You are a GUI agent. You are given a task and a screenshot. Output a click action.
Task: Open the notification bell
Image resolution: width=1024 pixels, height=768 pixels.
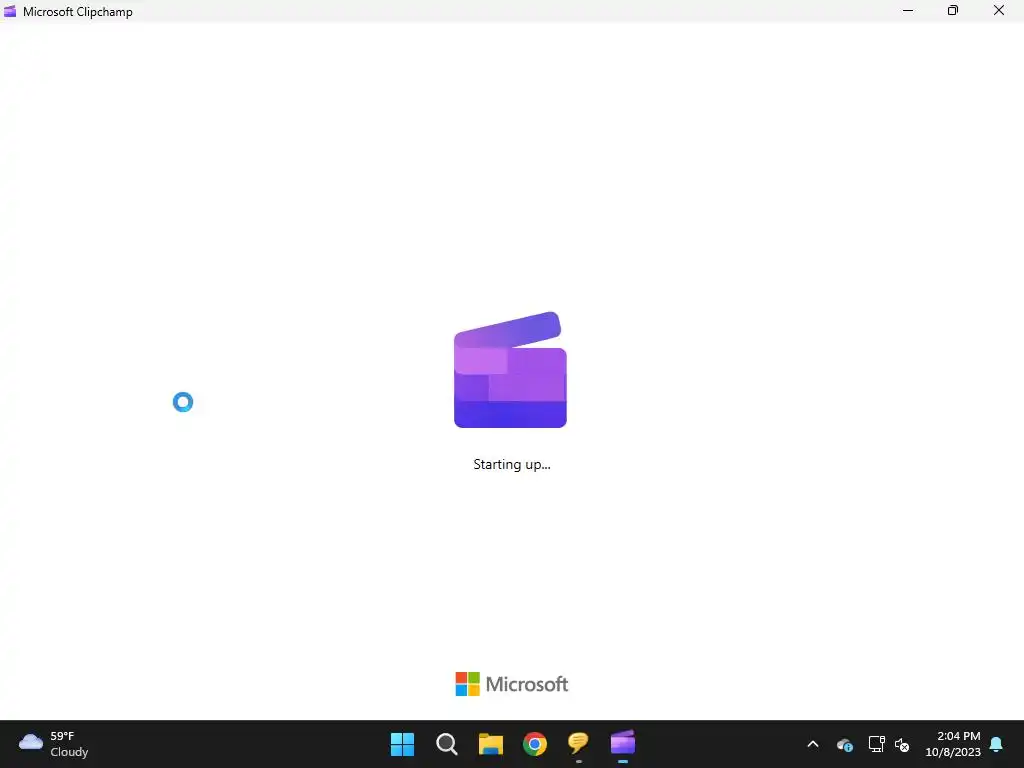click(997, 744)
